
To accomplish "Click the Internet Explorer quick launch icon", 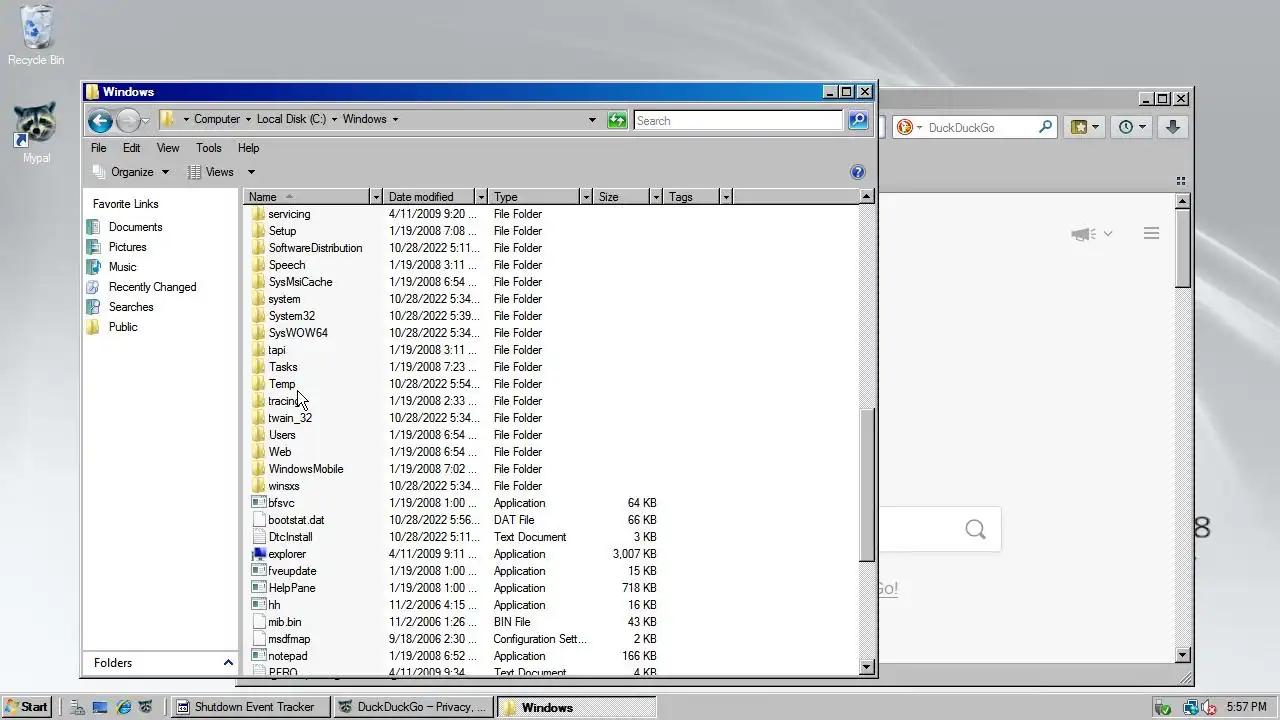I will tap(123, 707).
